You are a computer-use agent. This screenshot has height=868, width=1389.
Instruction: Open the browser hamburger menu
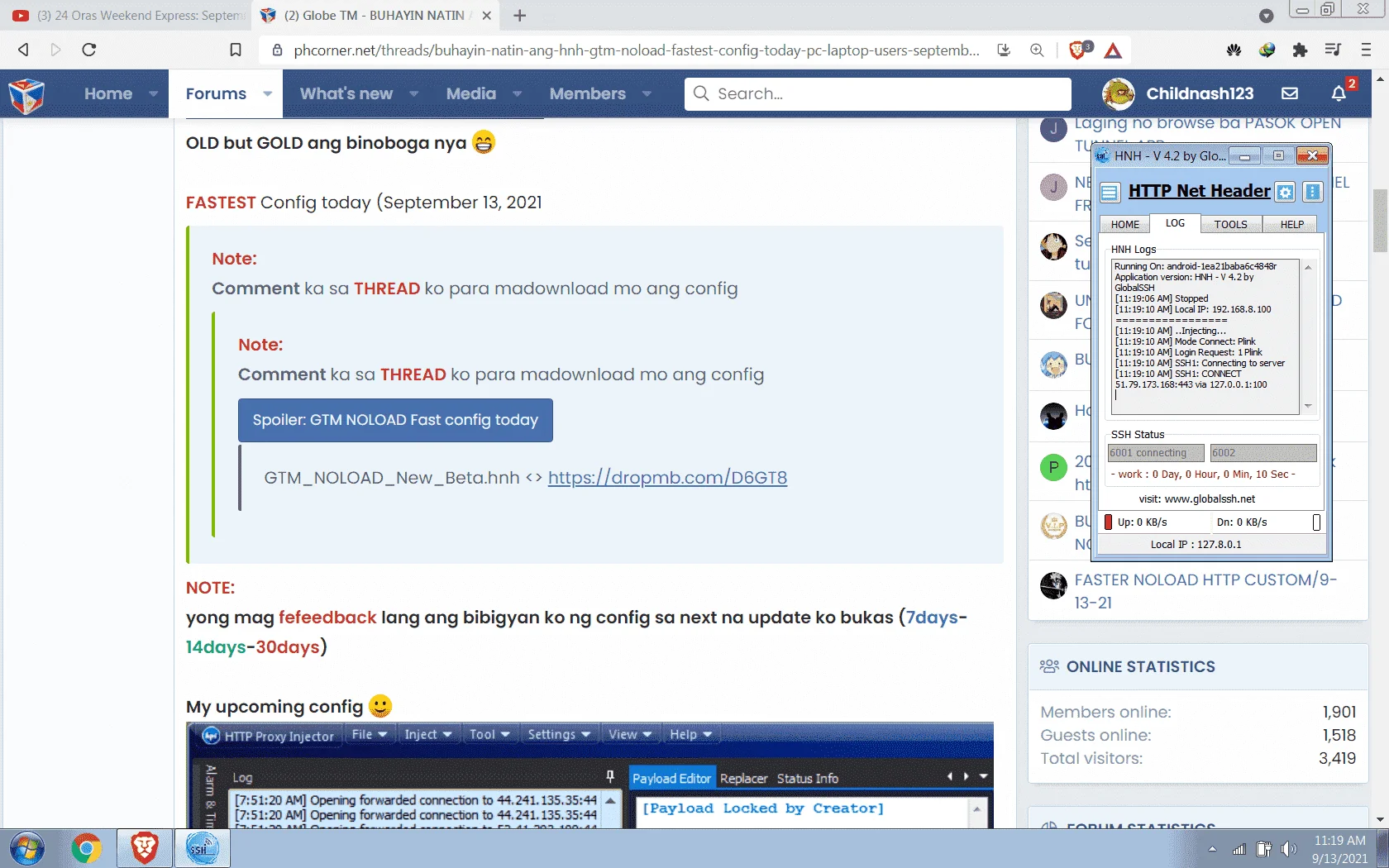tap(1366, 50)
